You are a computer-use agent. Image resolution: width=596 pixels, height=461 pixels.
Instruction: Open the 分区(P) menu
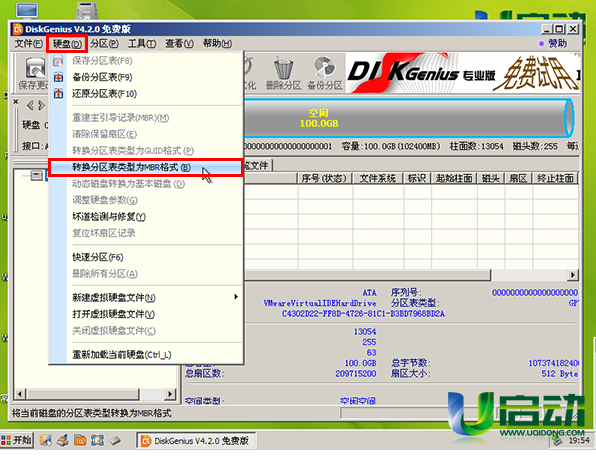pos(104,44)
